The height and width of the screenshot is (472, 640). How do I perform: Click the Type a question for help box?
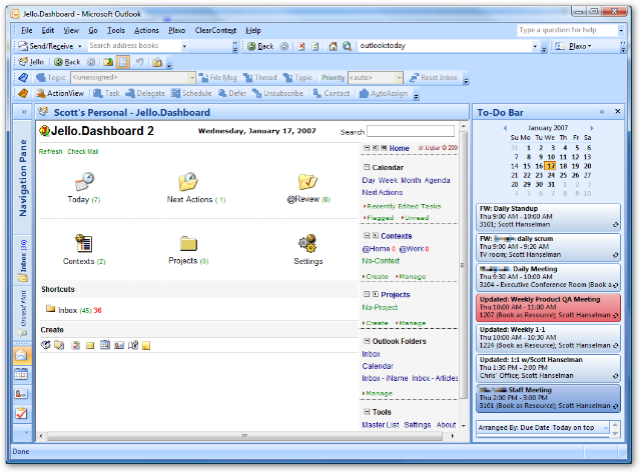tap(567, 30)
